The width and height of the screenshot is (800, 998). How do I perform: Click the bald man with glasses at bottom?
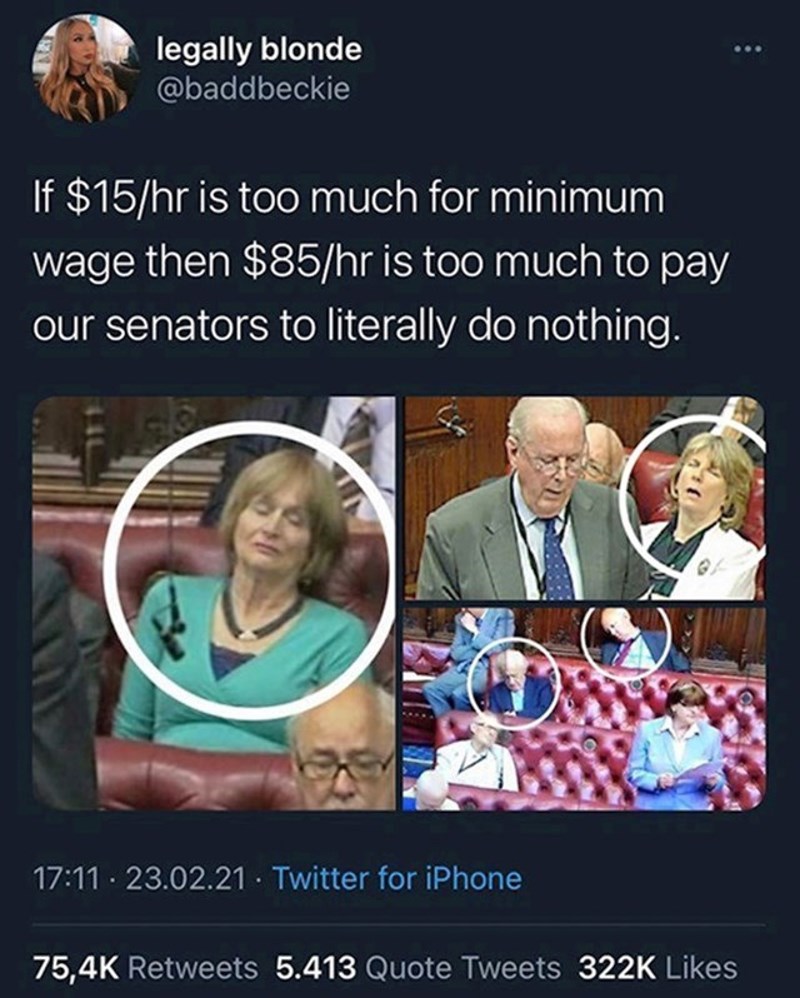click(x=340, y=751)
